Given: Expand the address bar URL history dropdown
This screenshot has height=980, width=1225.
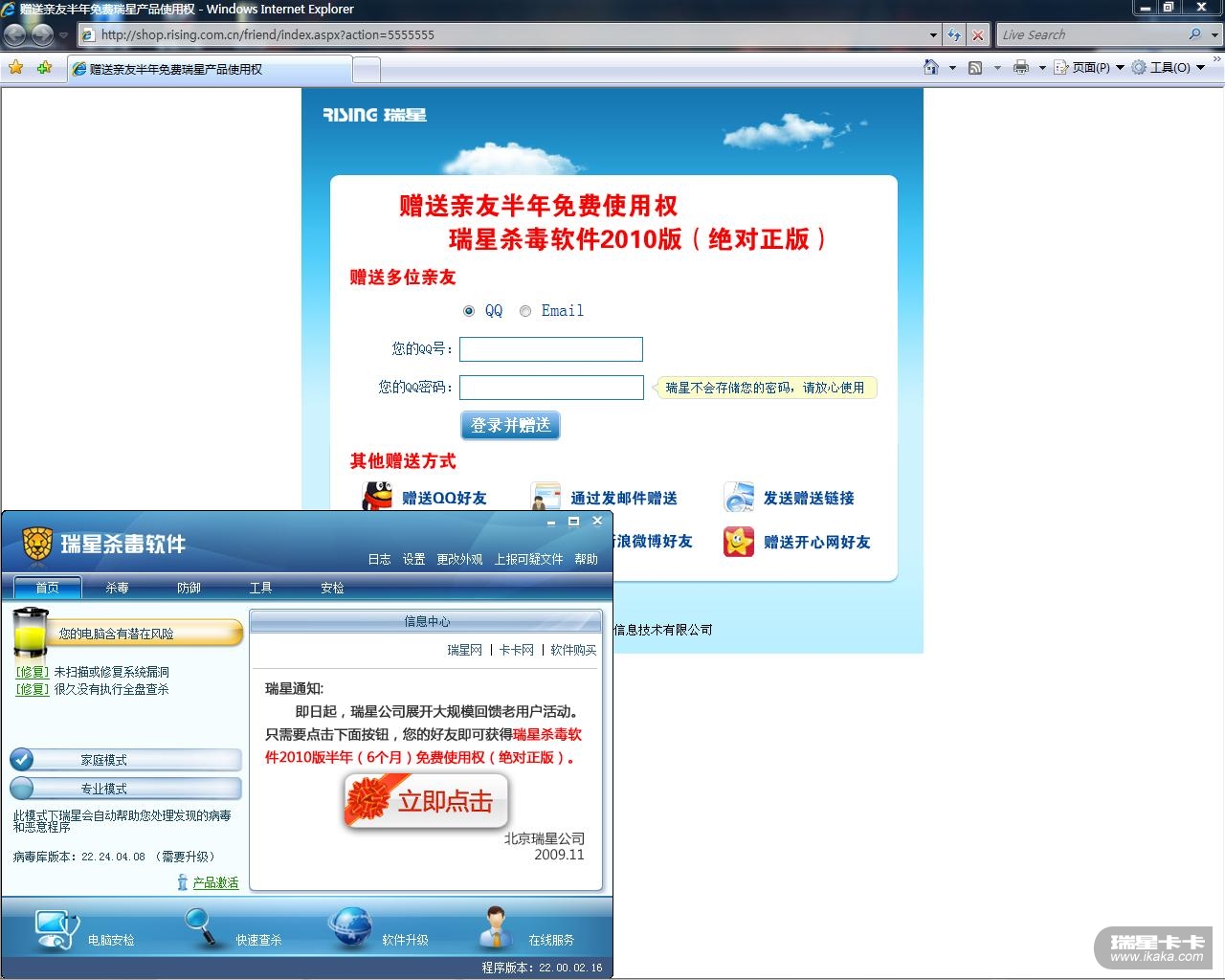Looking at the screenshot, I should click(x=933, y=34).
